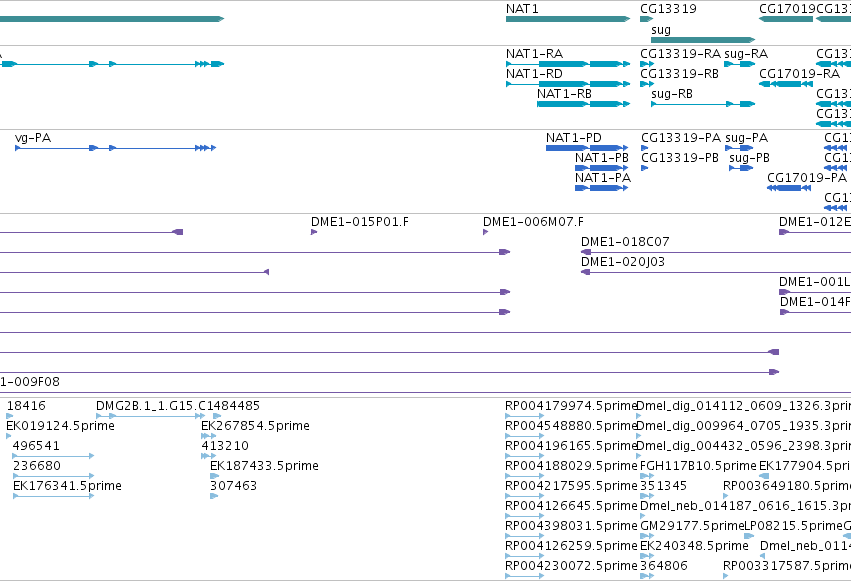Select the RP004230072.5prime EST
Screen dimensions: 851x581
(x=524, y=576)
